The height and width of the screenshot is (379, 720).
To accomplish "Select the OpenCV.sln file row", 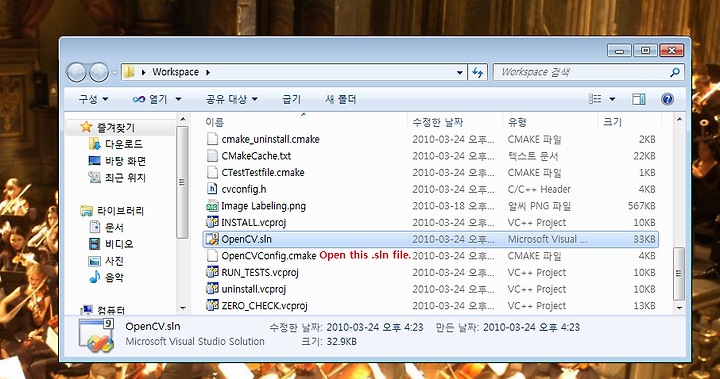I will (x=431, y=239).
